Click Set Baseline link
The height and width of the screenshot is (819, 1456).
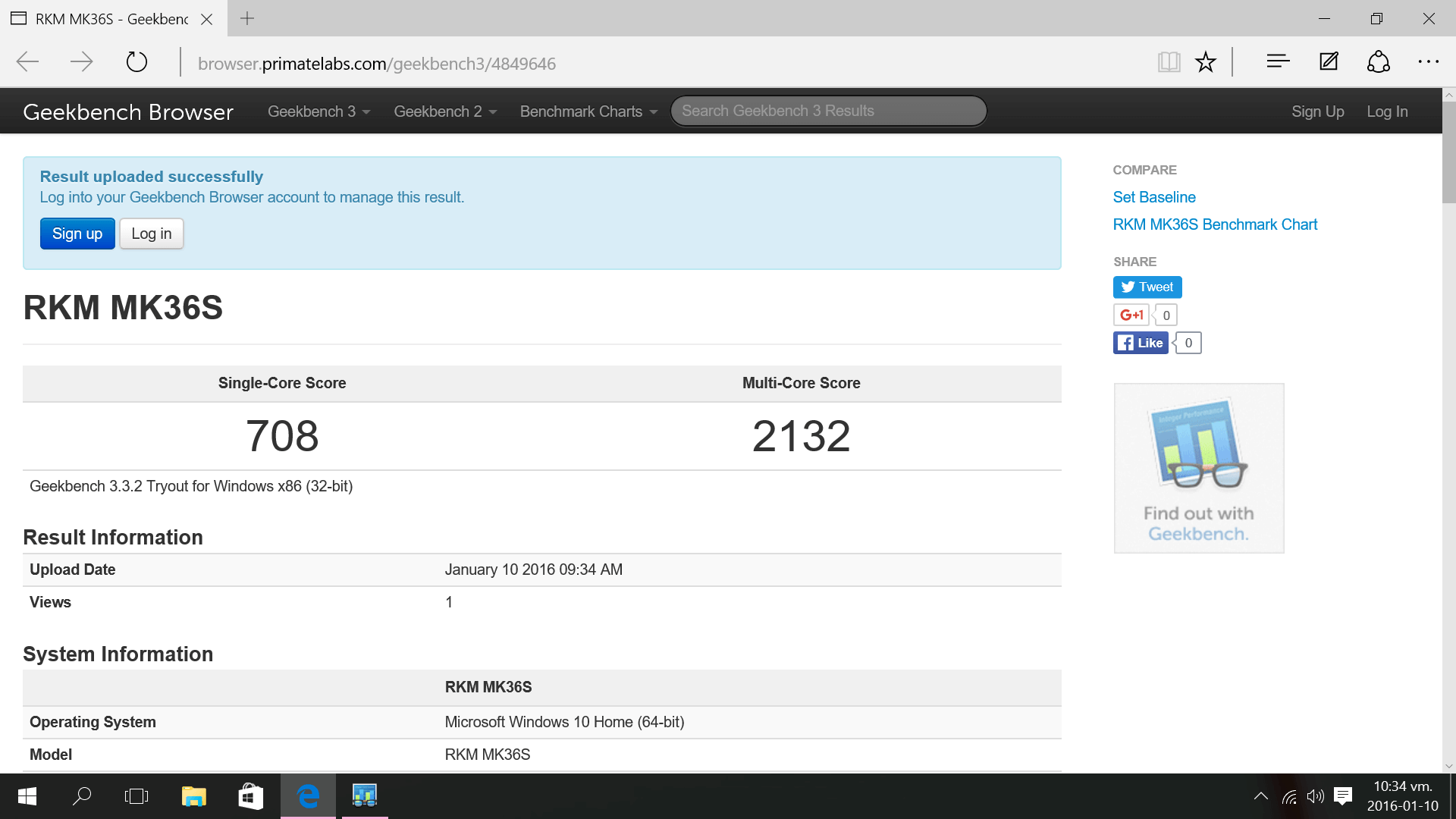tap(1153, 197)
